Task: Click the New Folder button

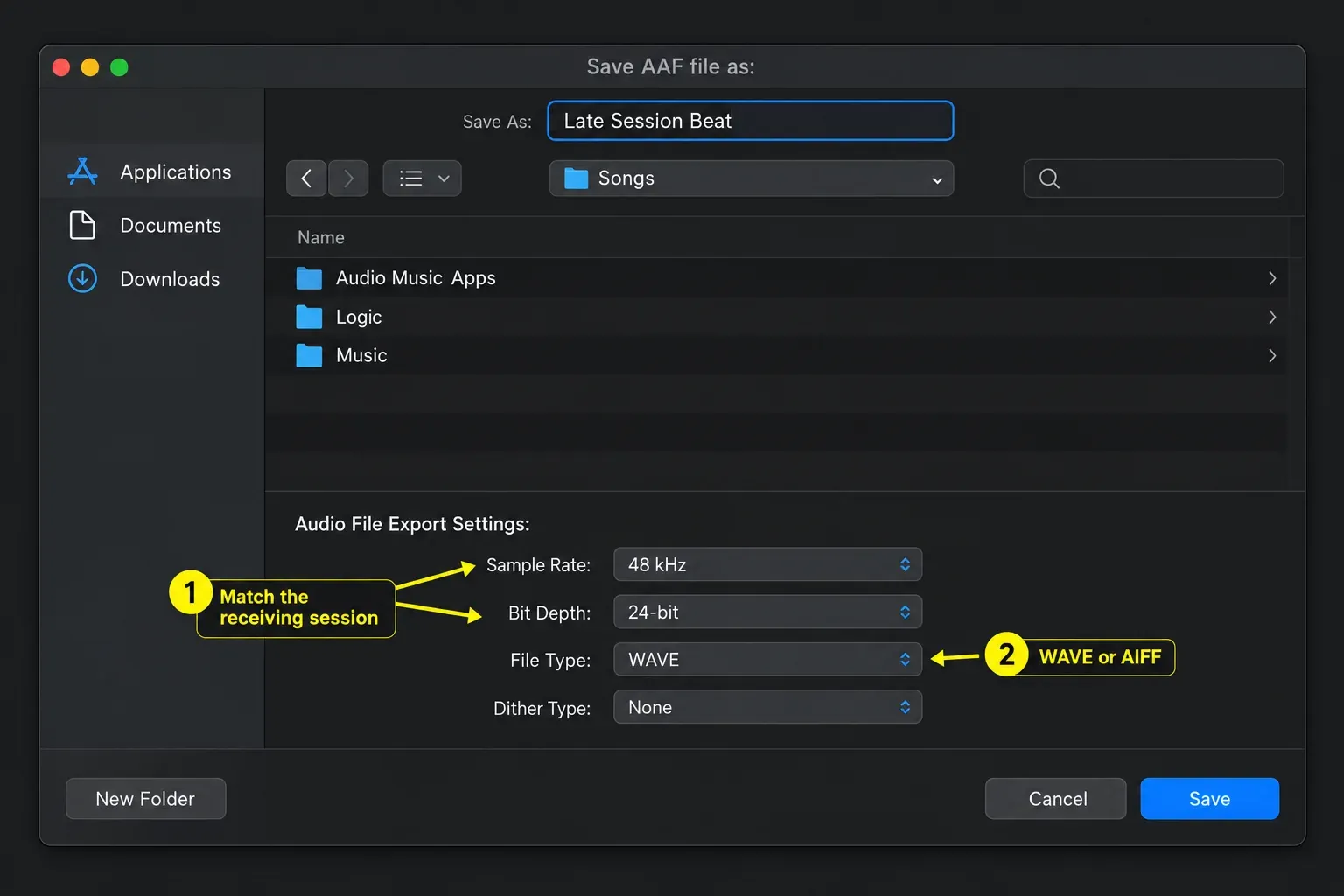Action: [145, 798]
